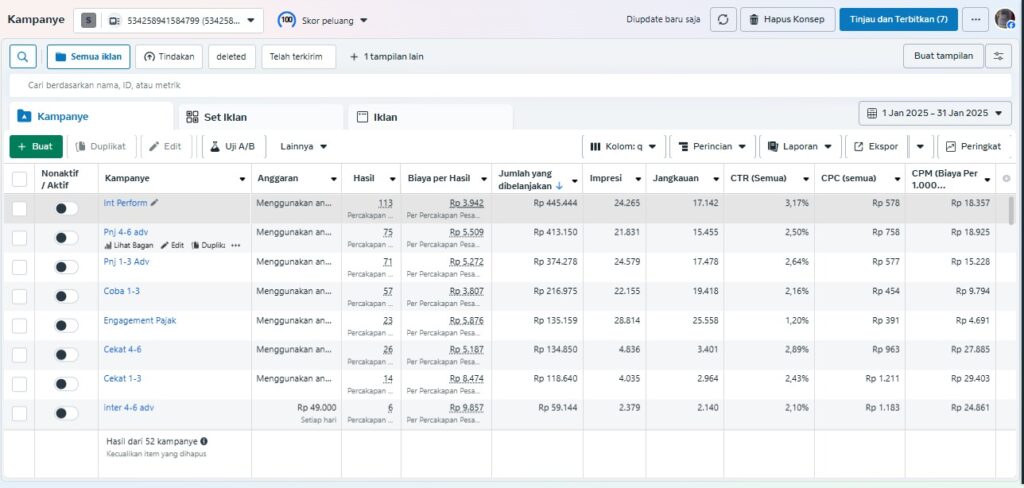Screen dimensions: 1024x488
Task: Open the Perincian breakdown dropdown
Action: click(711, 146)
